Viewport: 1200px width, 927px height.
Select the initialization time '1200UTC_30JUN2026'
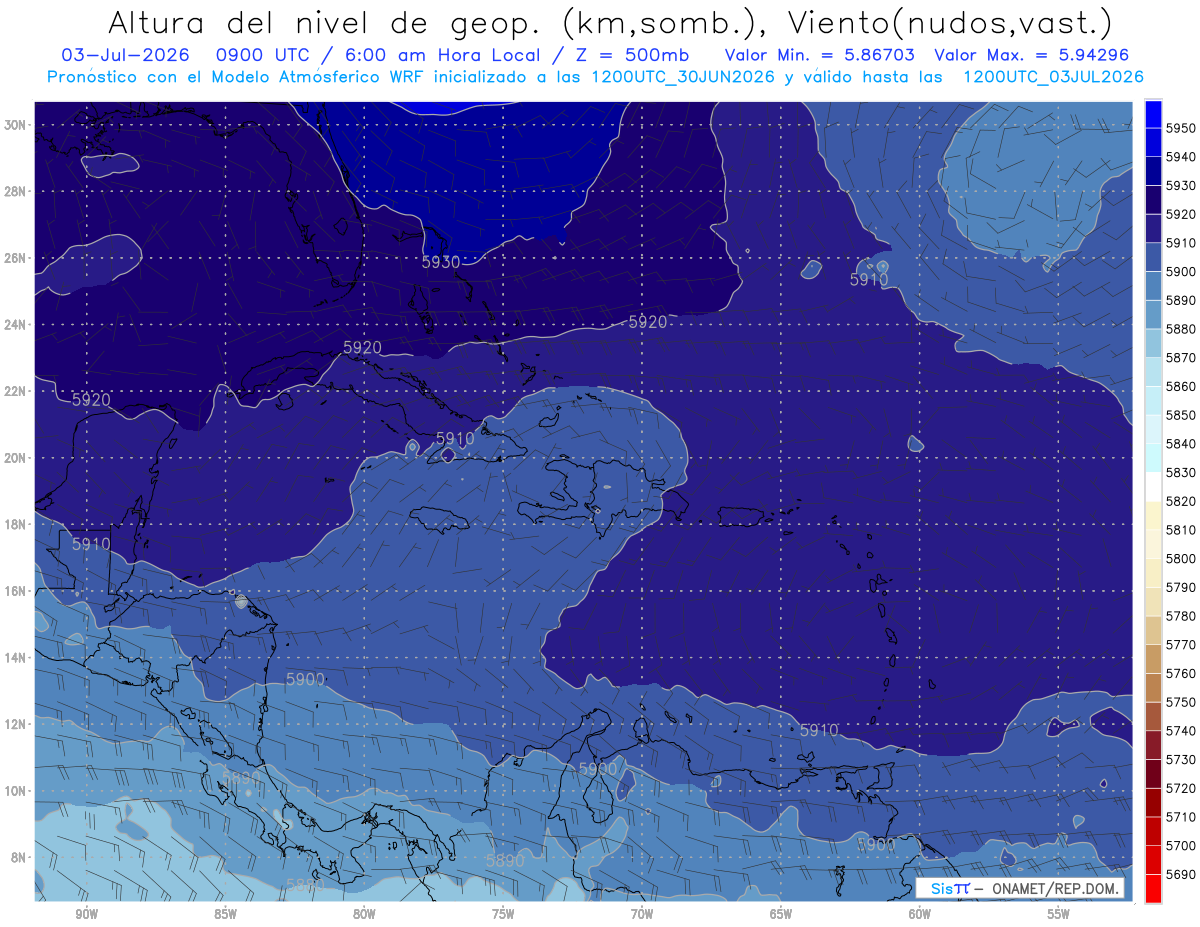683,76
